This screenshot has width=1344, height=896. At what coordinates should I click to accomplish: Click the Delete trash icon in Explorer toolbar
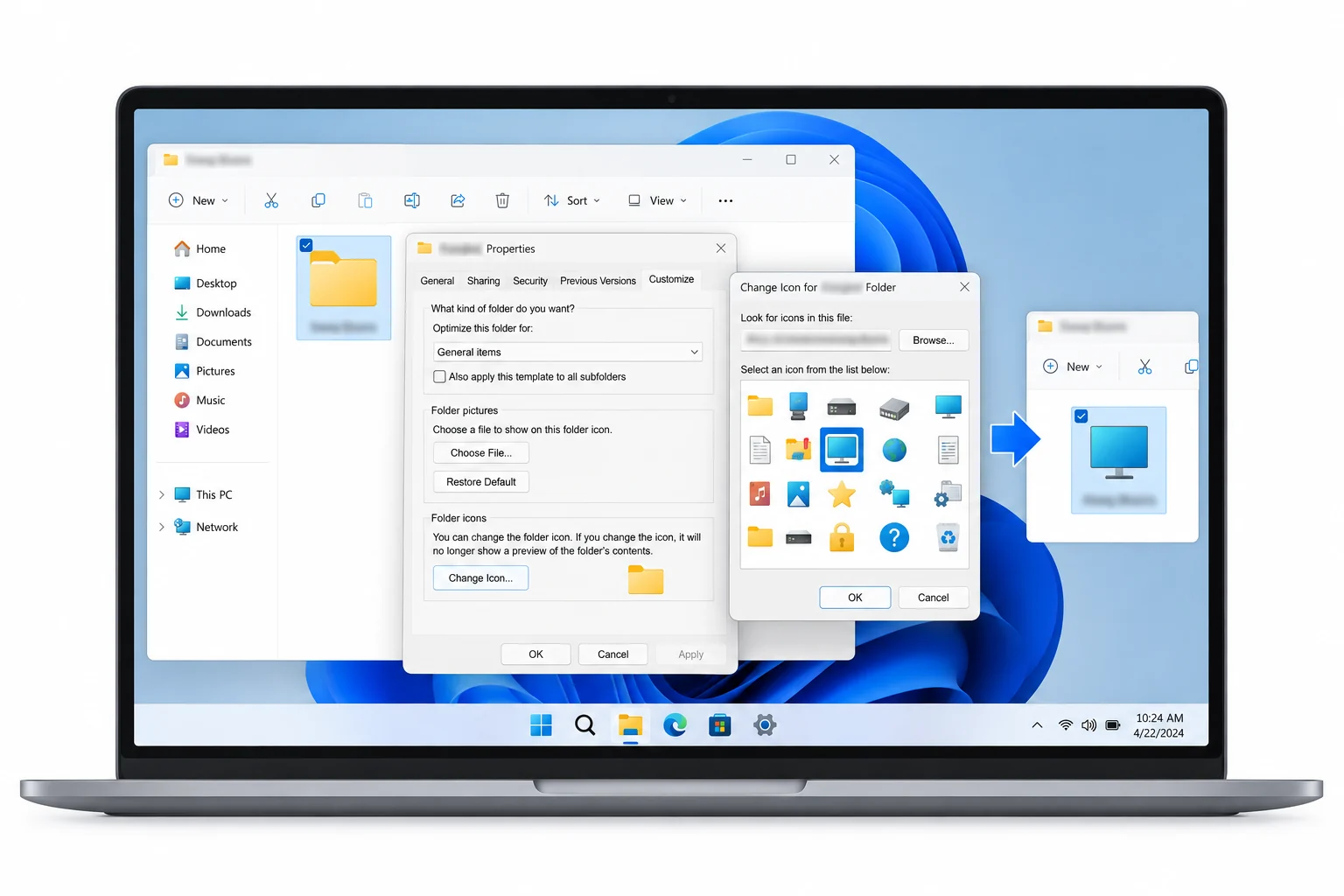coord(502,200)
